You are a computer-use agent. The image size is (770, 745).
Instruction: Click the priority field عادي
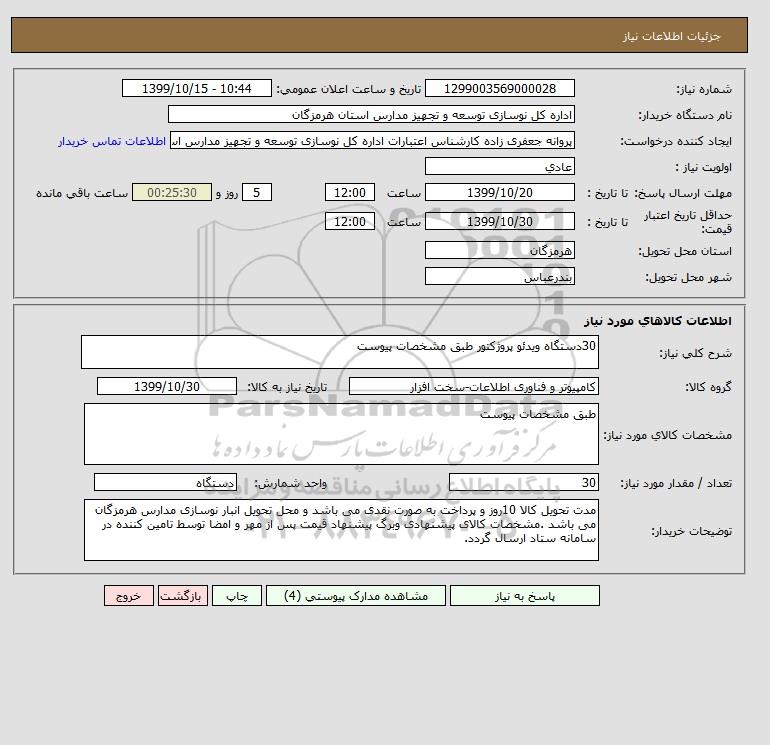pyautogui.click(x=499, y=166)
